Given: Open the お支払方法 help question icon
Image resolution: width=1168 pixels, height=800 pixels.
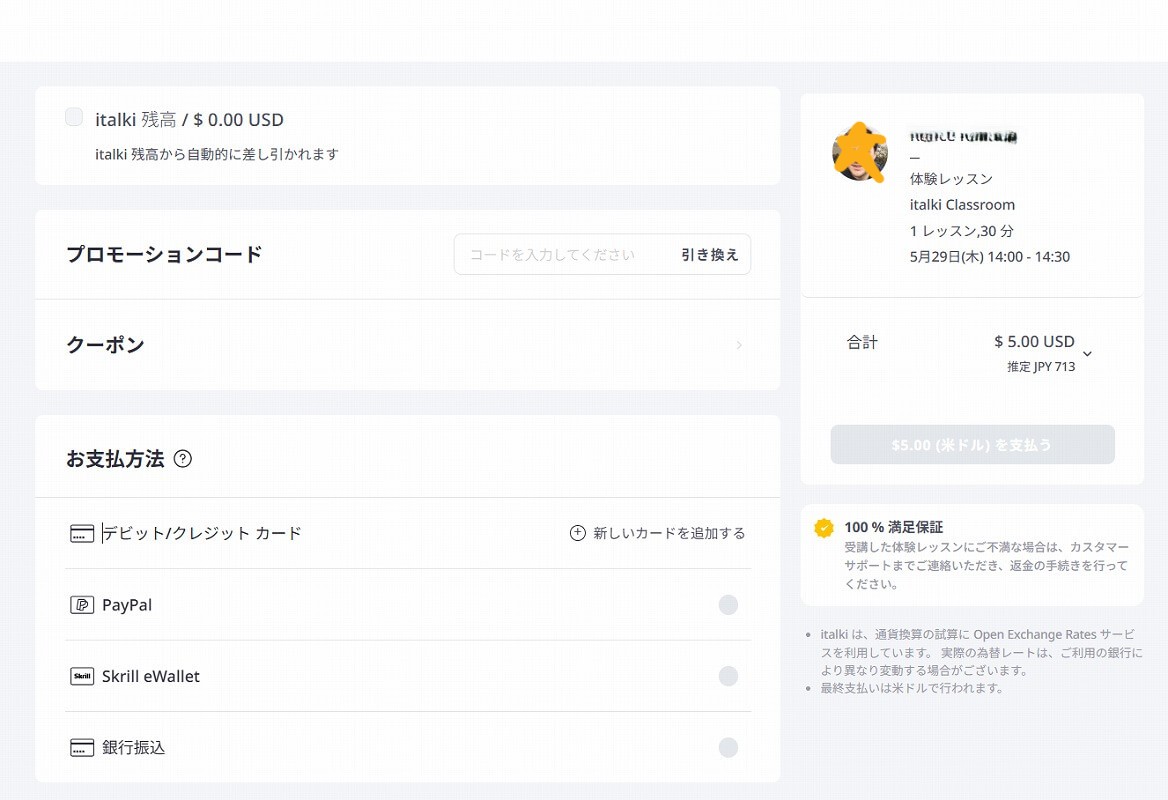Looking at the screenshot, I should pyautogui.click(x=182, y=459).
